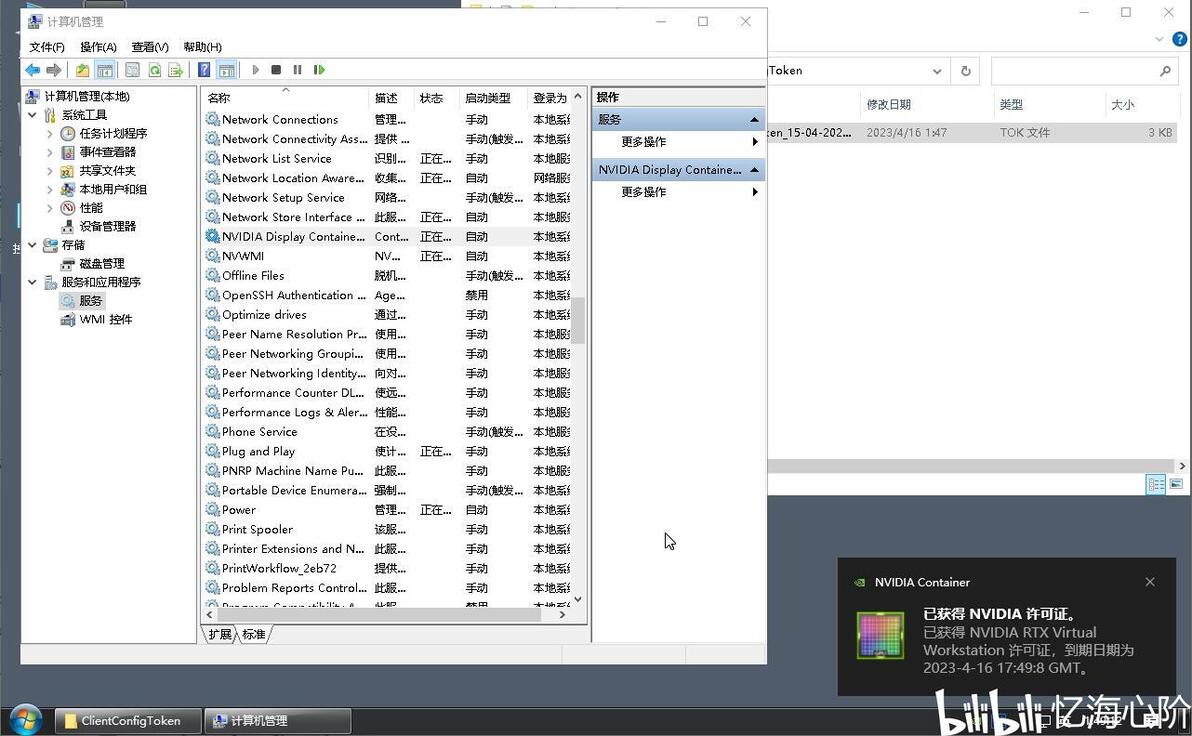Screen dimensions: 1192x736
Task: Open the 文件(F) menu
Action: click(x=46, y=47)
